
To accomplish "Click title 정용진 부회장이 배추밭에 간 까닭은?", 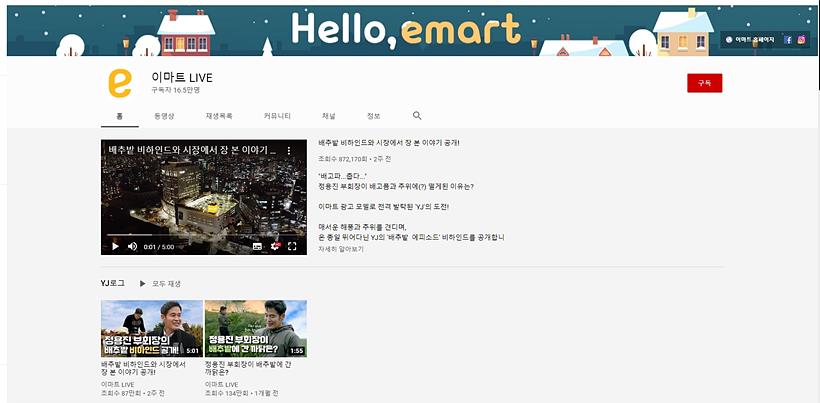I will point(247,368).
